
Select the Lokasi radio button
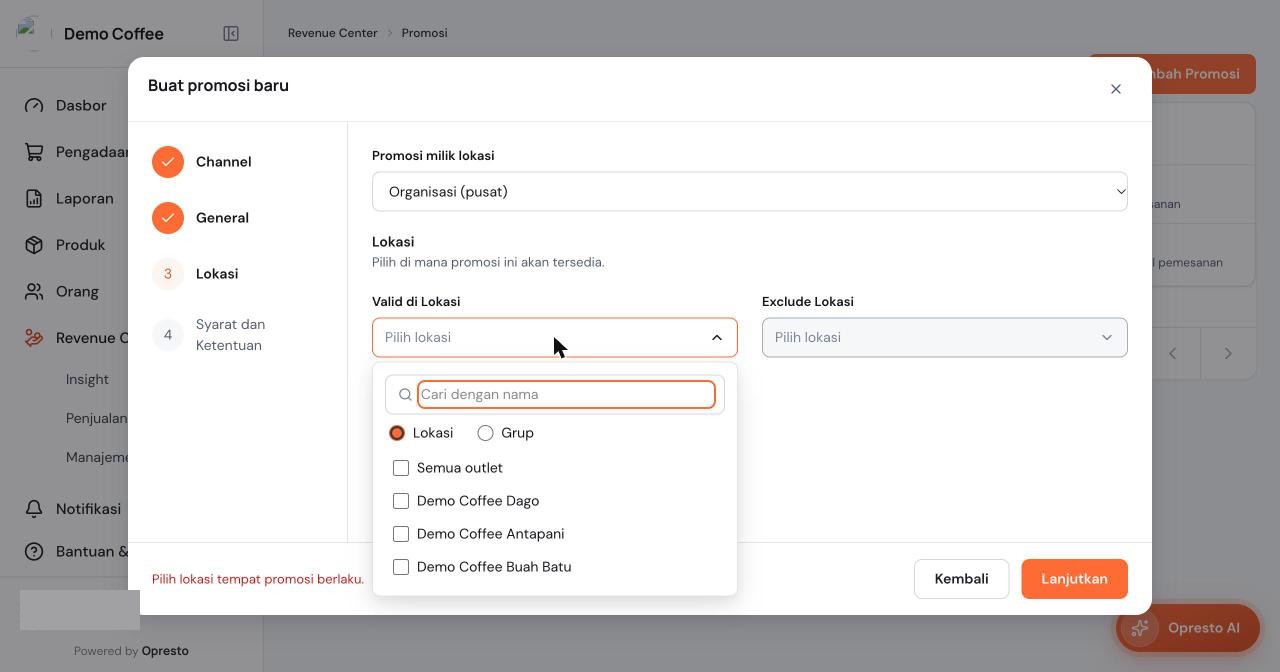[397, 433]
